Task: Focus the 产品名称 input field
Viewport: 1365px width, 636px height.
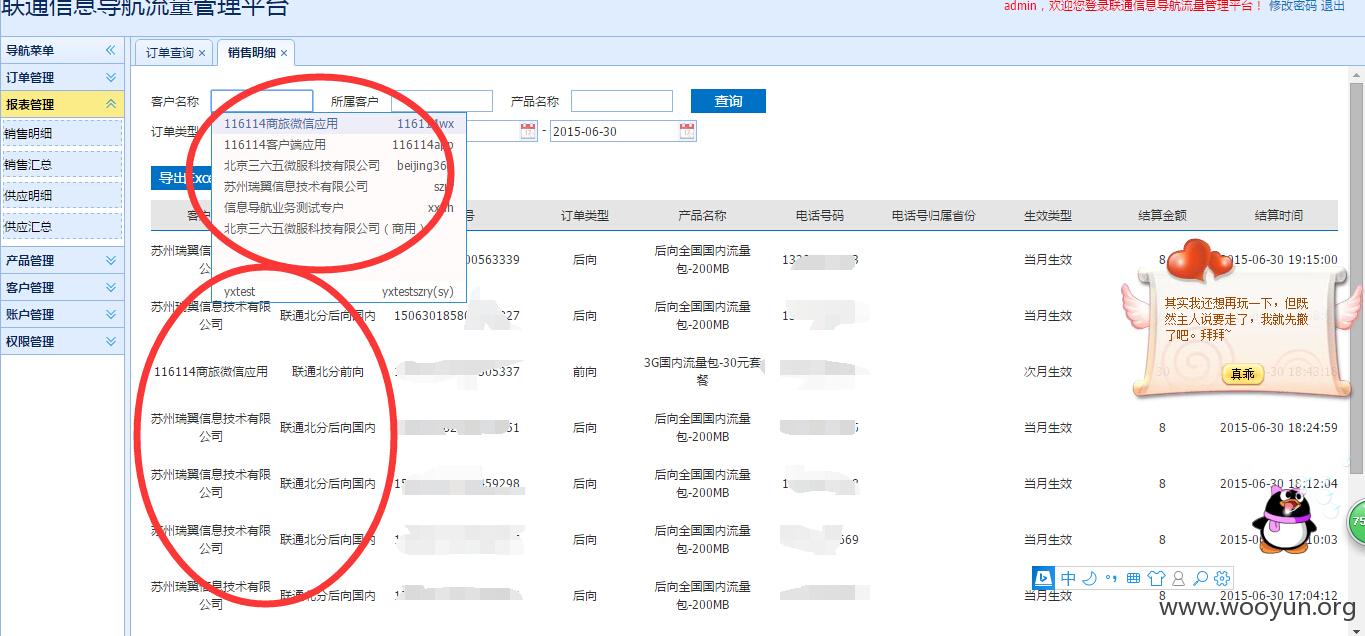Action: click(622, 101)
